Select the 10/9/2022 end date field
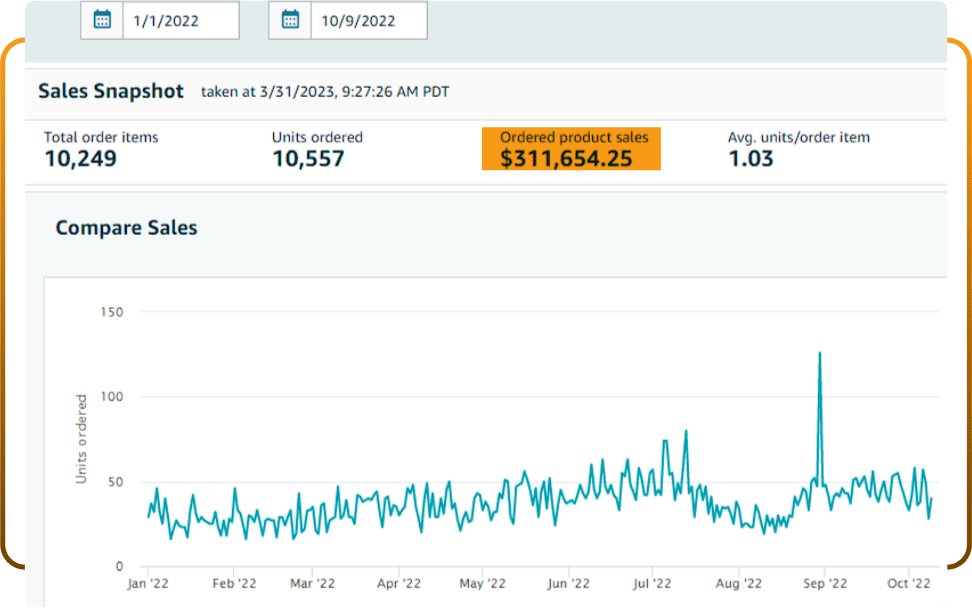Image resolution: width=972 pixels, height=608 pixels. click(x=368, y=20)
